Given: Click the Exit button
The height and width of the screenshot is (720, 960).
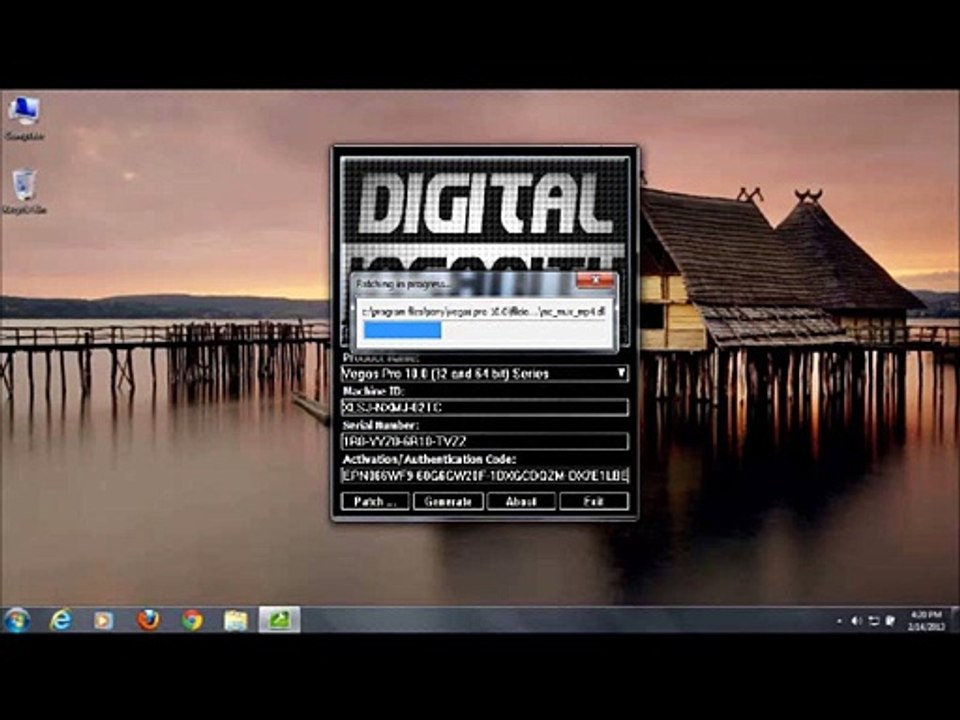Looking at the screenshot, I should pyautogui.click(x=594, y=501).
